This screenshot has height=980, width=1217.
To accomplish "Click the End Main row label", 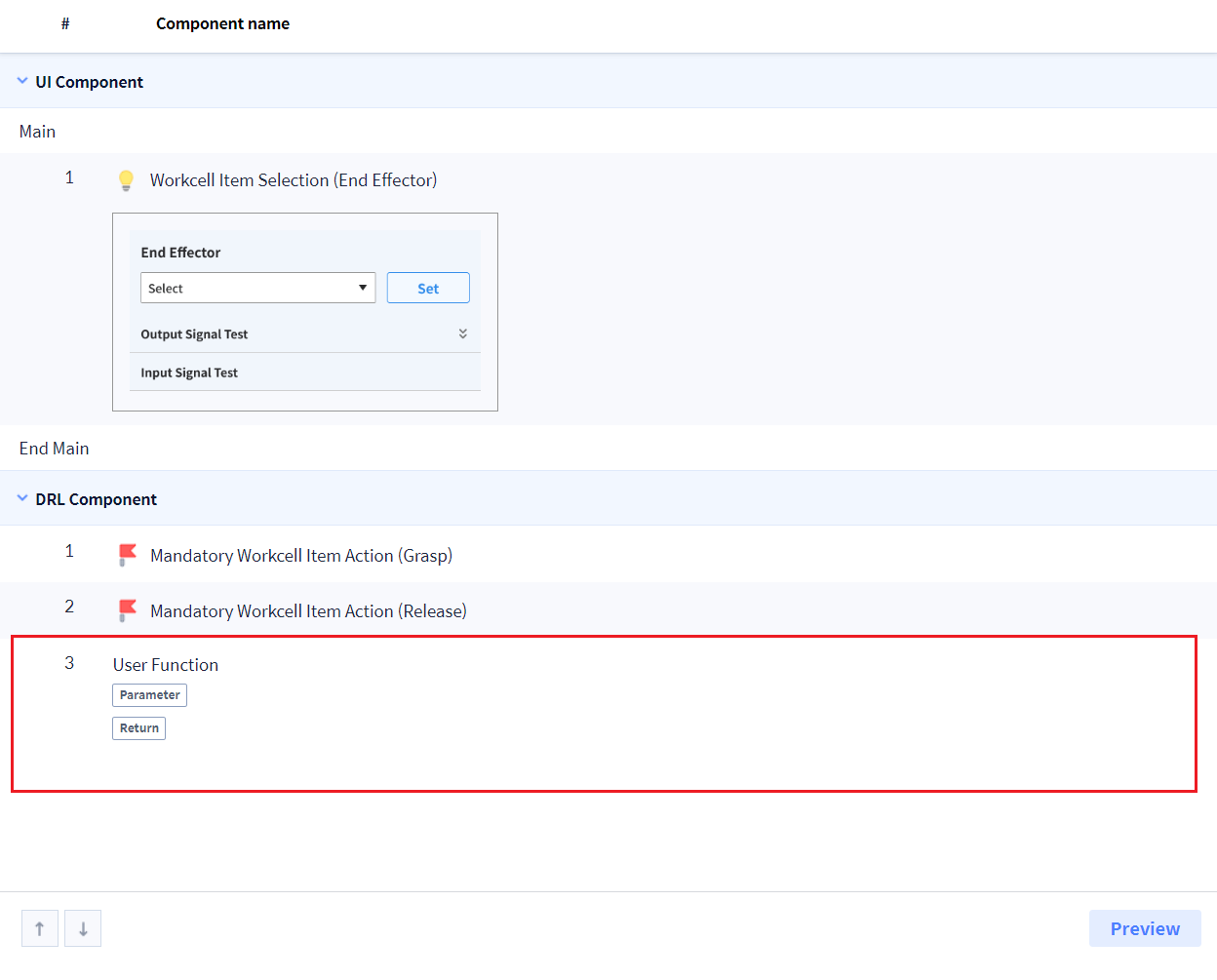I will pyautogui.click(x=55, y=449).
